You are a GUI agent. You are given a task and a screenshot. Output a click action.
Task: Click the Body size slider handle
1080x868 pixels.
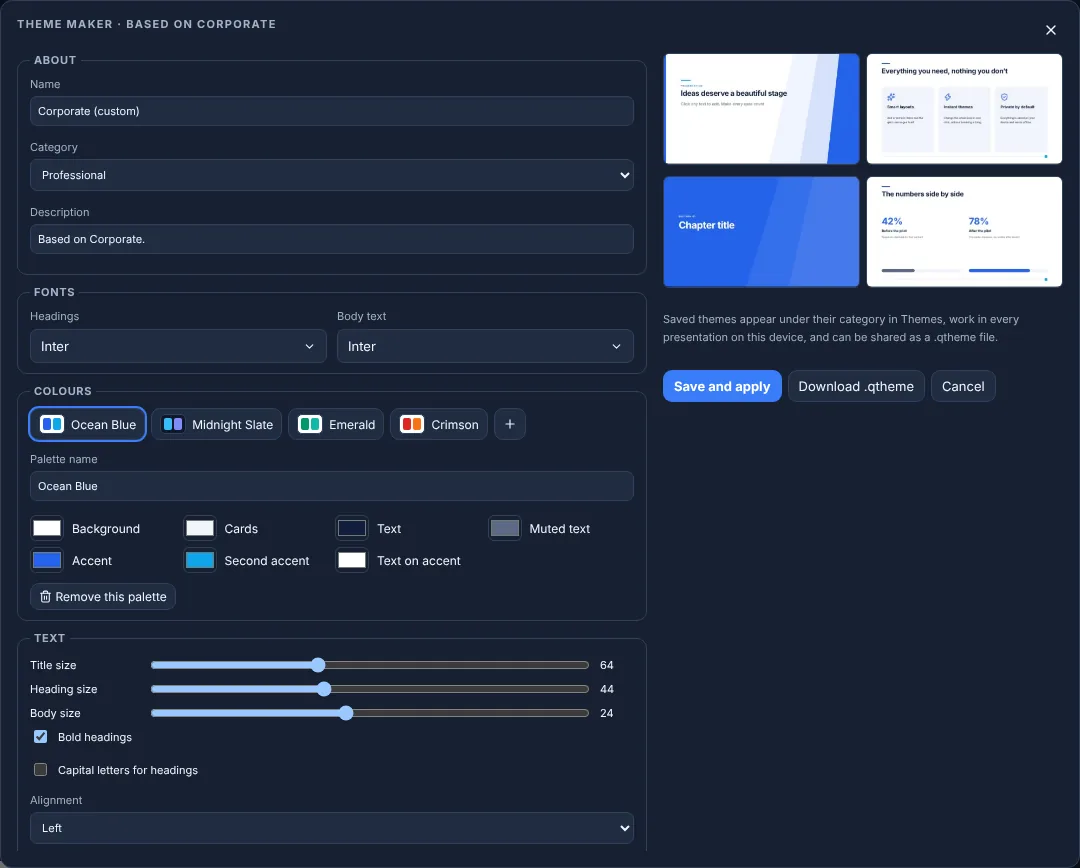[346, 713]
